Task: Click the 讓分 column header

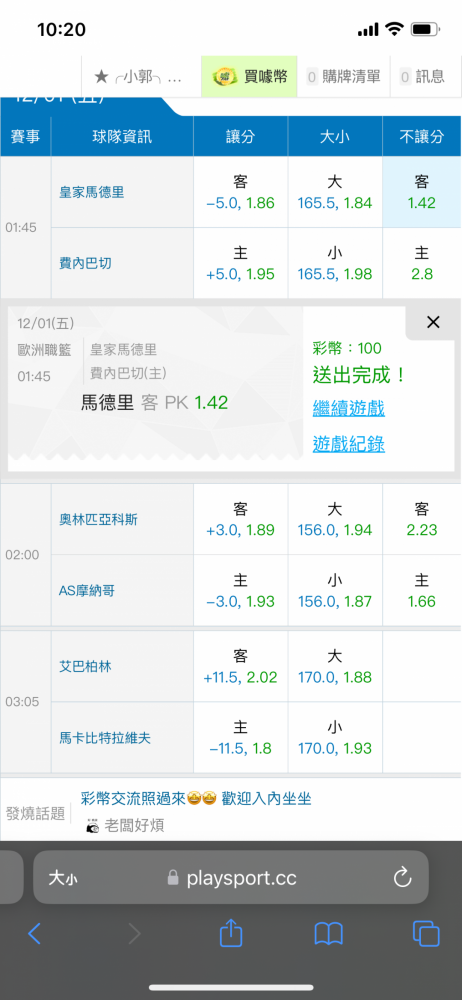Action: coord(241,136)
